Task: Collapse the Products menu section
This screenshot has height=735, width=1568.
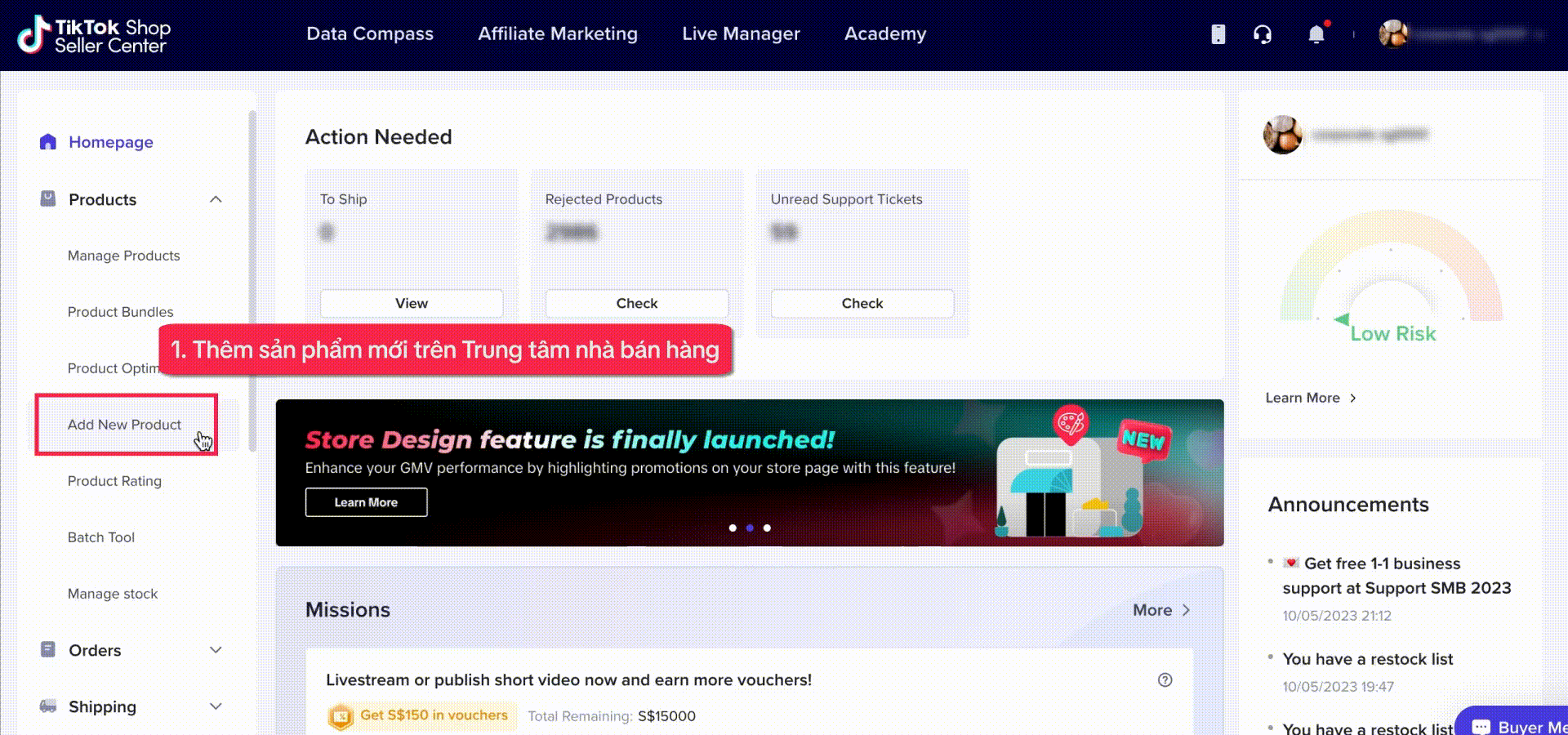Action: click(x=216, y=200)
